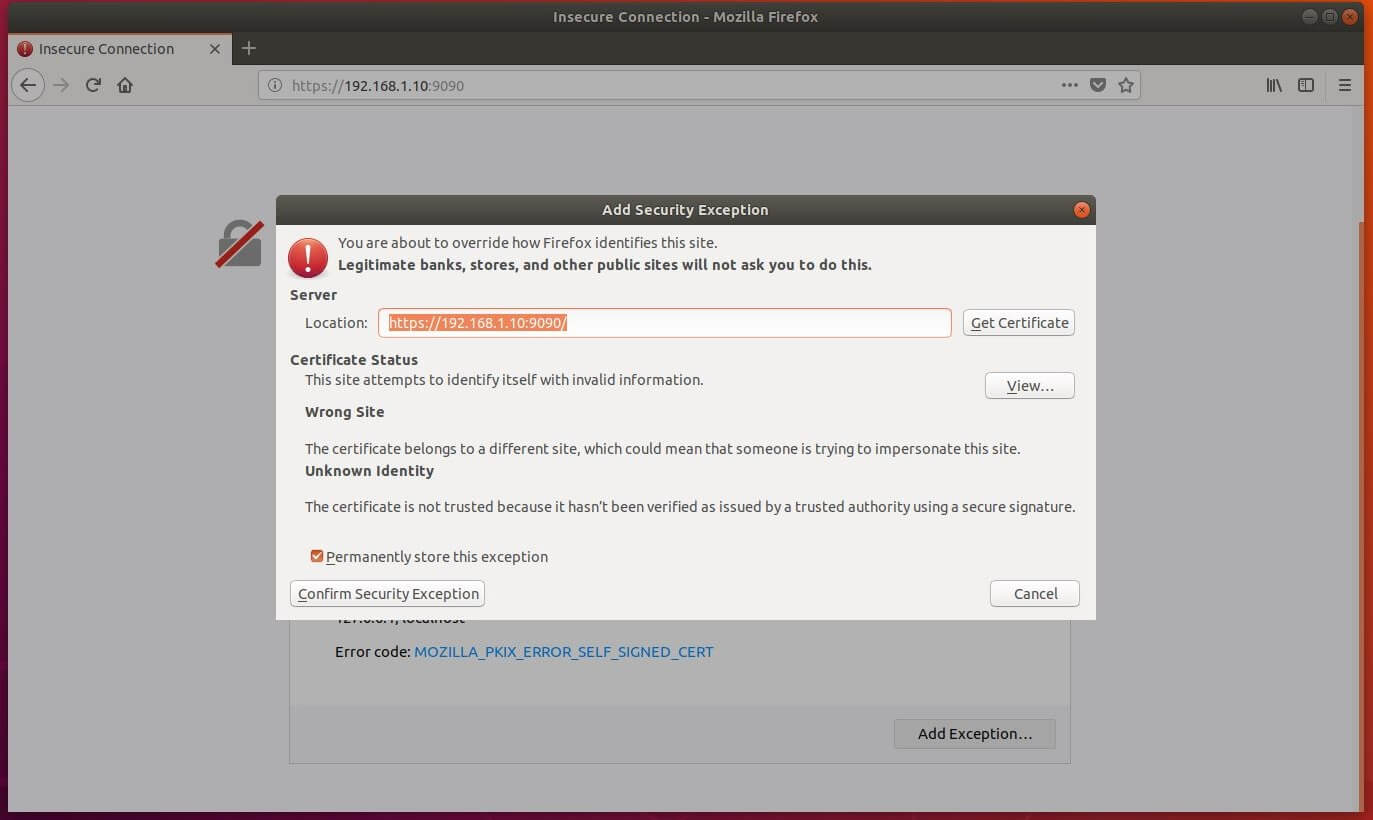Bookmark this page with the star
Viewport: 1373px width, 820px height.
[1125, 85]
